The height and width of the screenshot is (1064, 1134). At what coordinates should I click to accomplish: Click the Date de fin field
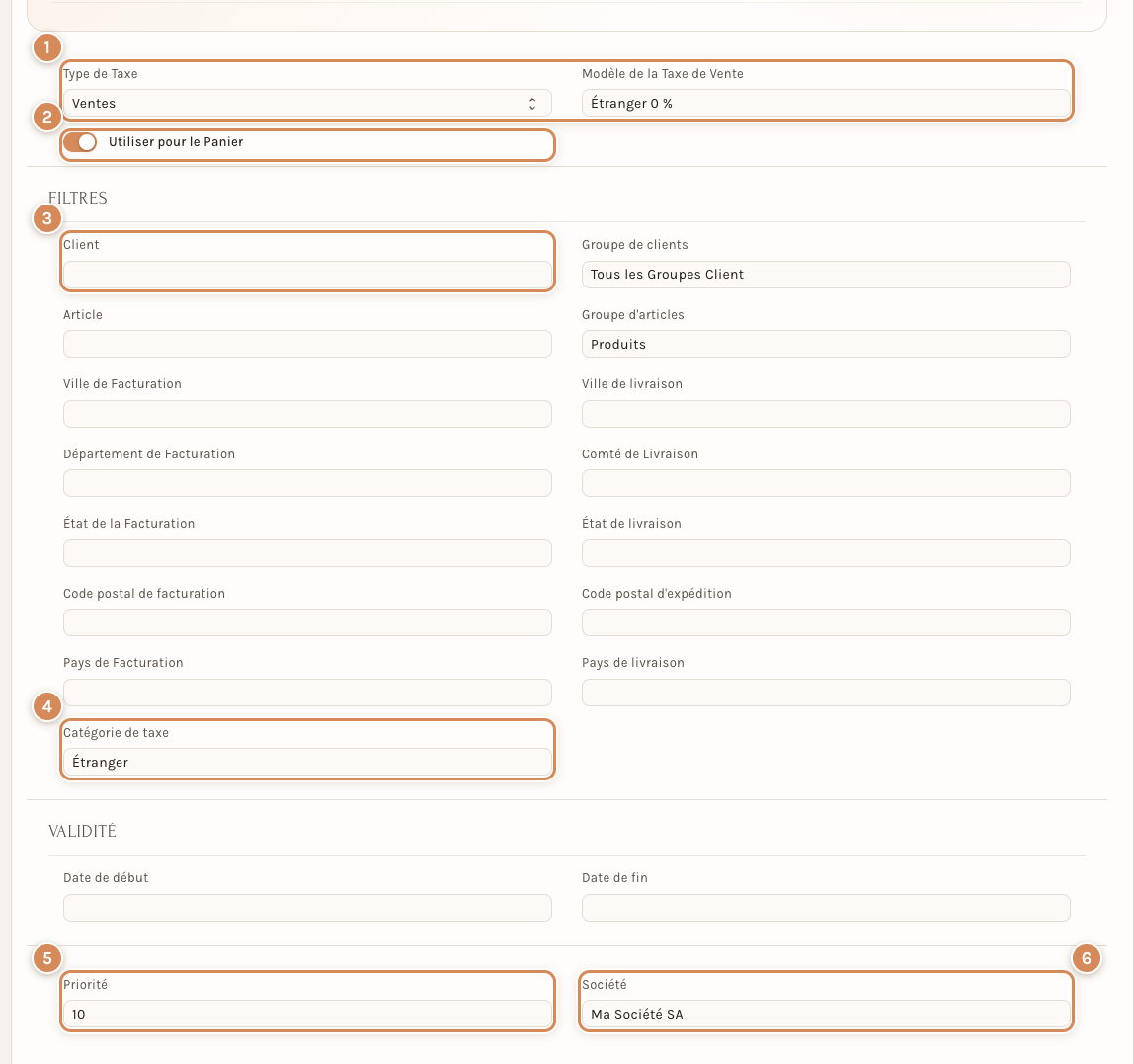tap(826, 908)
